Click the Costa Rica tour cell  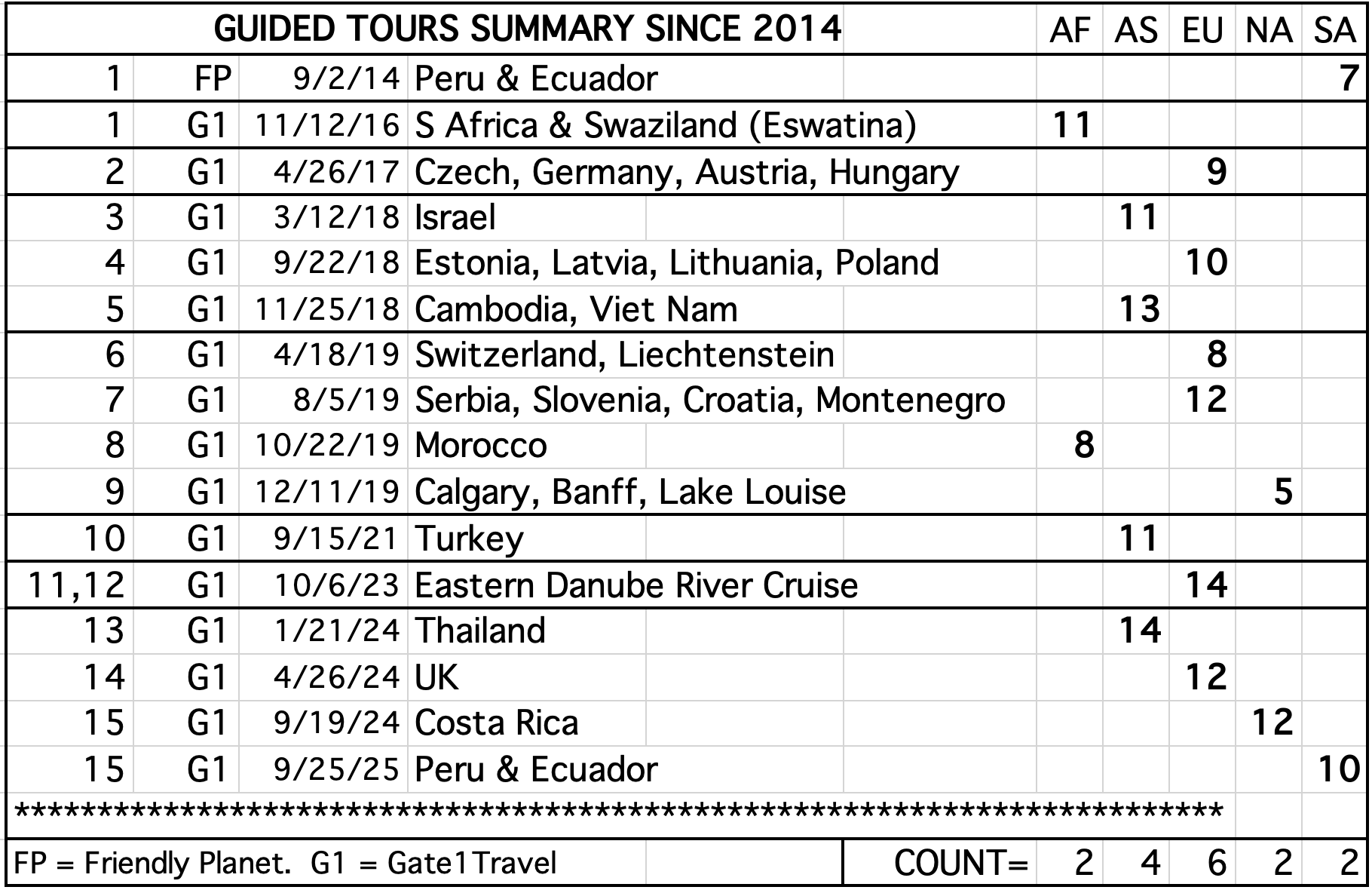pos(496,723)
